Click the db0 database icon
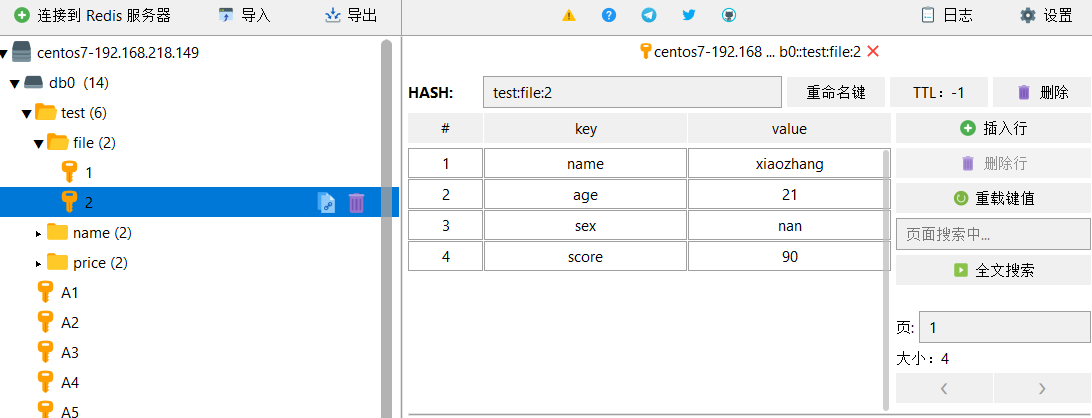The width and height of the screenshot is (1092, 418). (33, 83)
